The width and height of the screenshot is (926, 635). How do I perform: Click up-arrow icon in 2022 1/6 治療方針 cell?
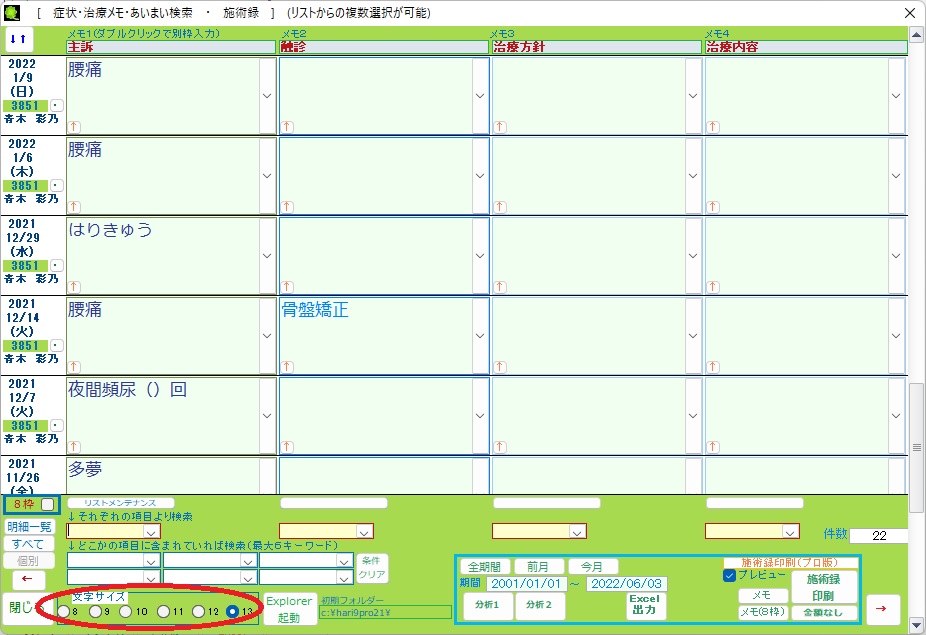pyautogui.click(x=500, y=207)
